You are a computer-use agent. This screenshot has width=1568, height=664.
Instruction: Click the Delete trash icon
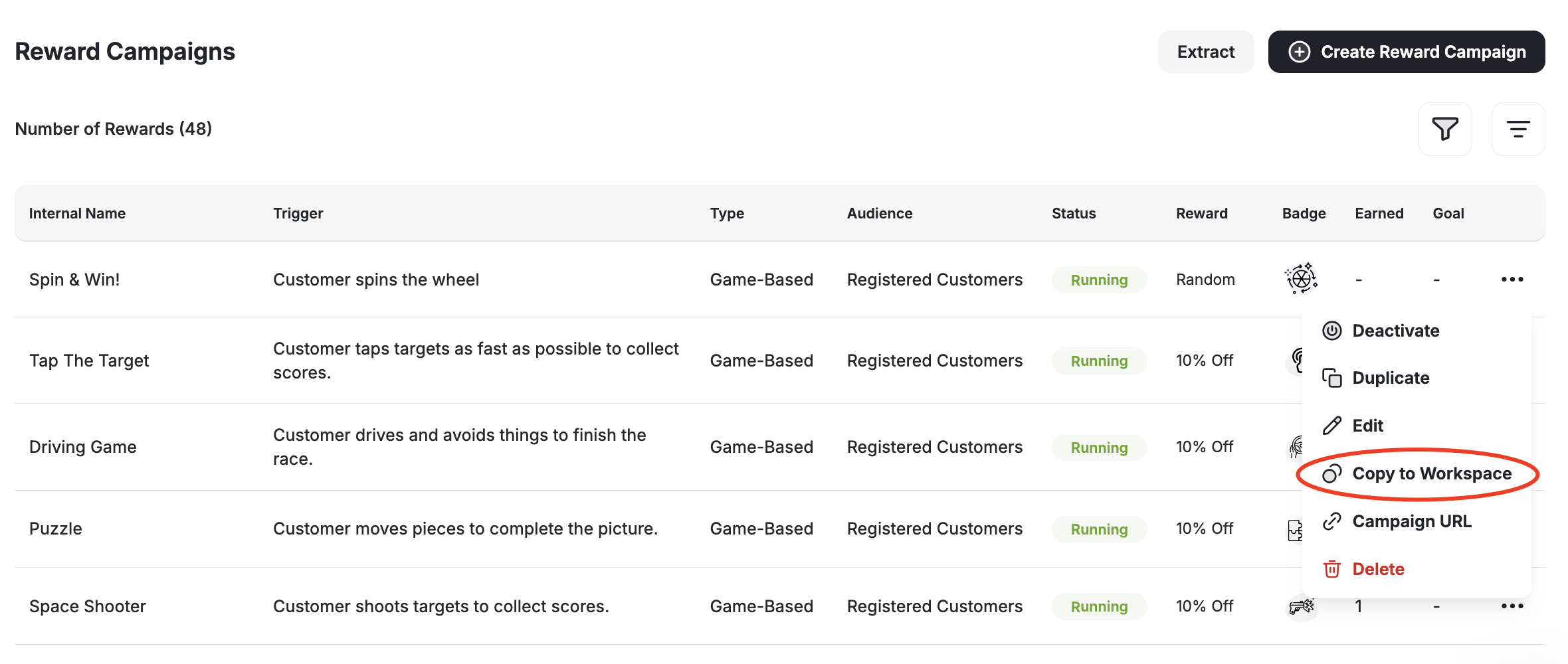(1332, 569)
